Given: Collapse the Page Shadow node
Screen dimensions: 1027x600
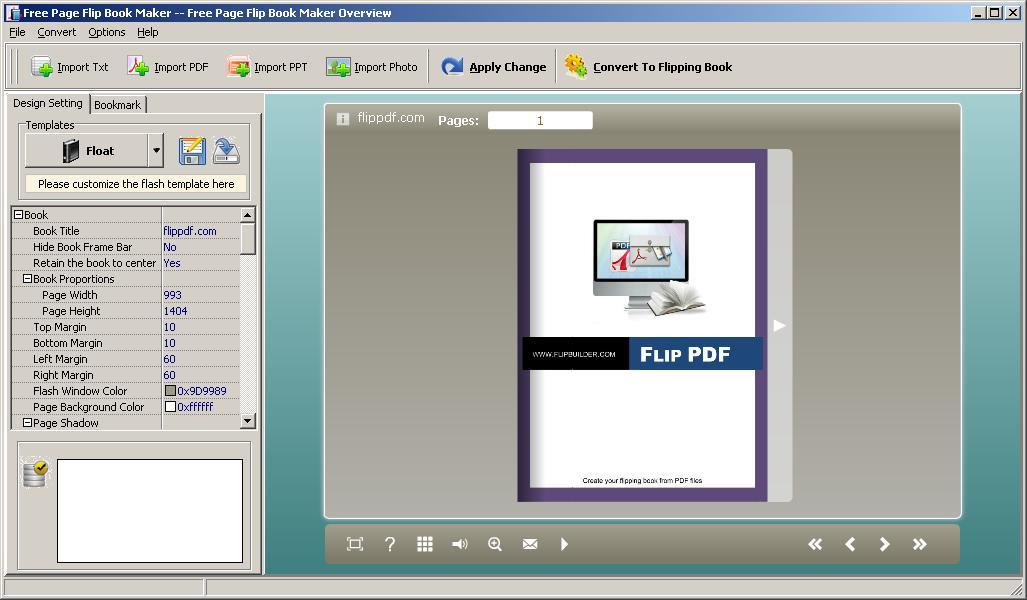Looking at the screenshot, I should point(28,423).
